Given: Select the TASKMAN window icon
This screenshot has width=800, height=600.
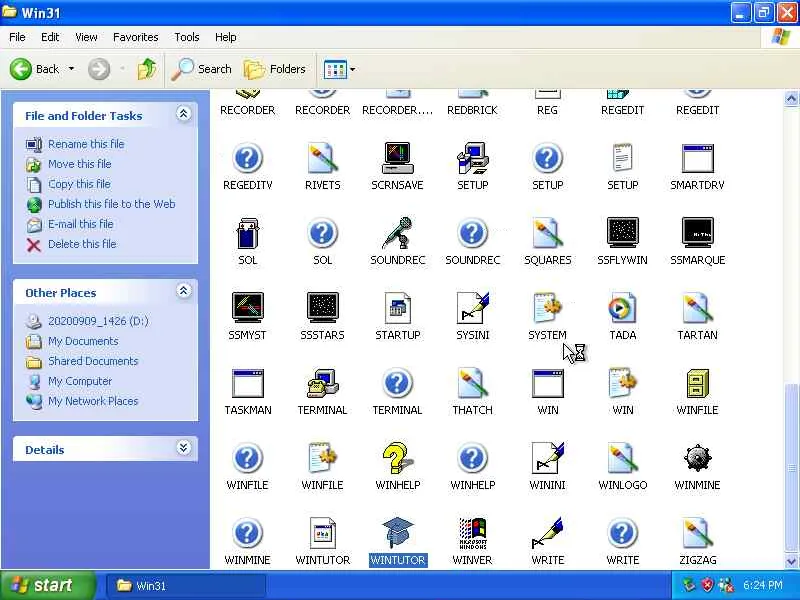Looking at the screenshot, I should tap(247, 383).
